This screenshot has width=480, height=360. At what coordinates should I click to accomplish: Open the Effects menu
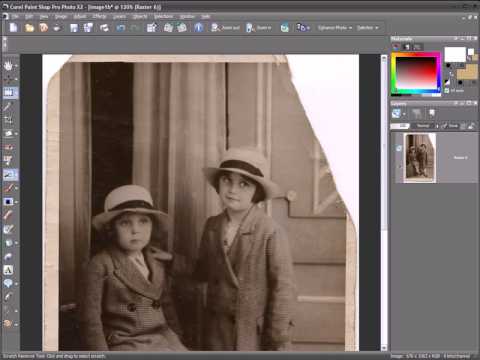coord(99,16)
